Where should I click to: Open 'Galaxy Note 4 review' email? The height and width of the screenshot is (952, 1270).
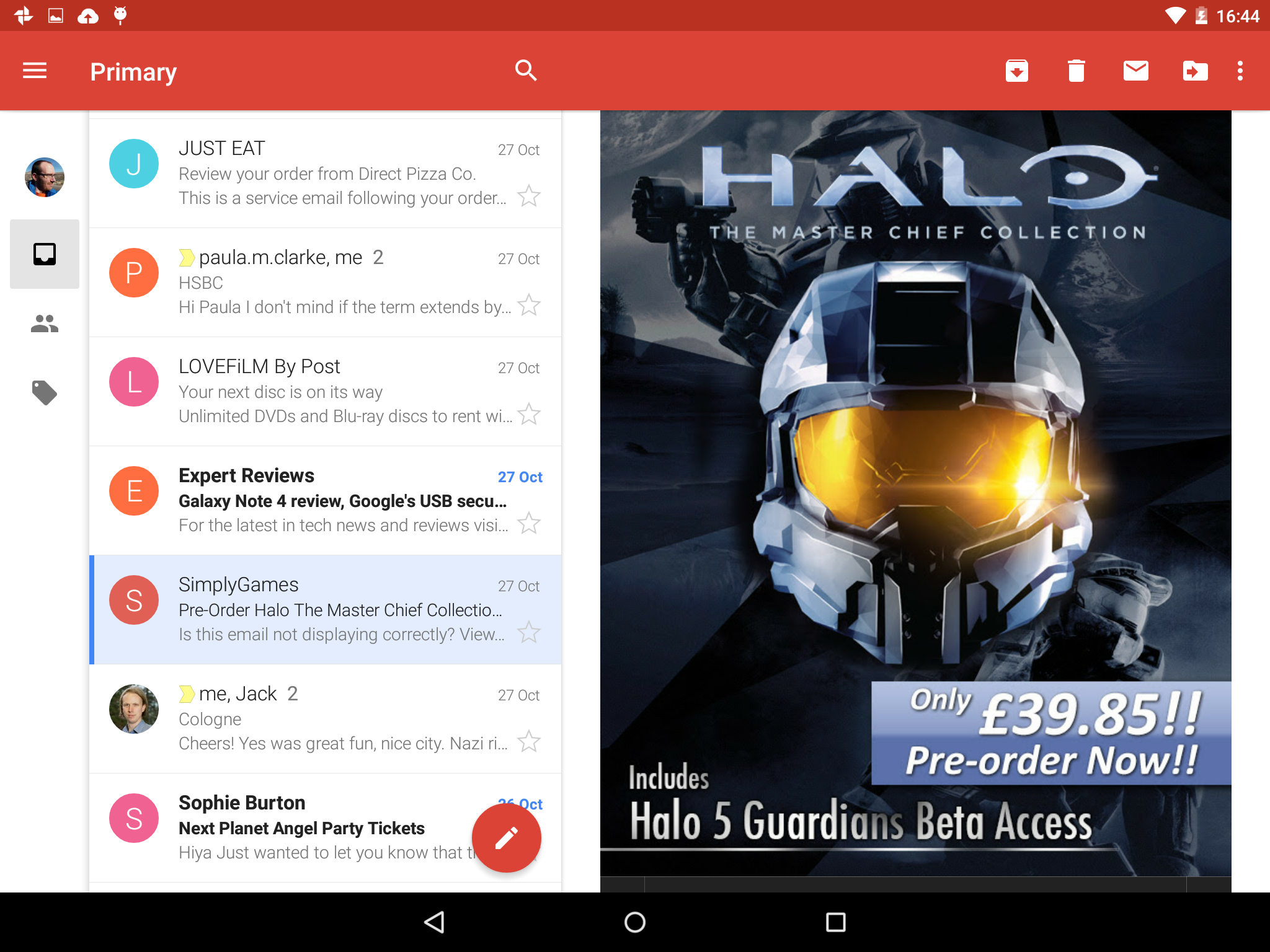[342, 501]
